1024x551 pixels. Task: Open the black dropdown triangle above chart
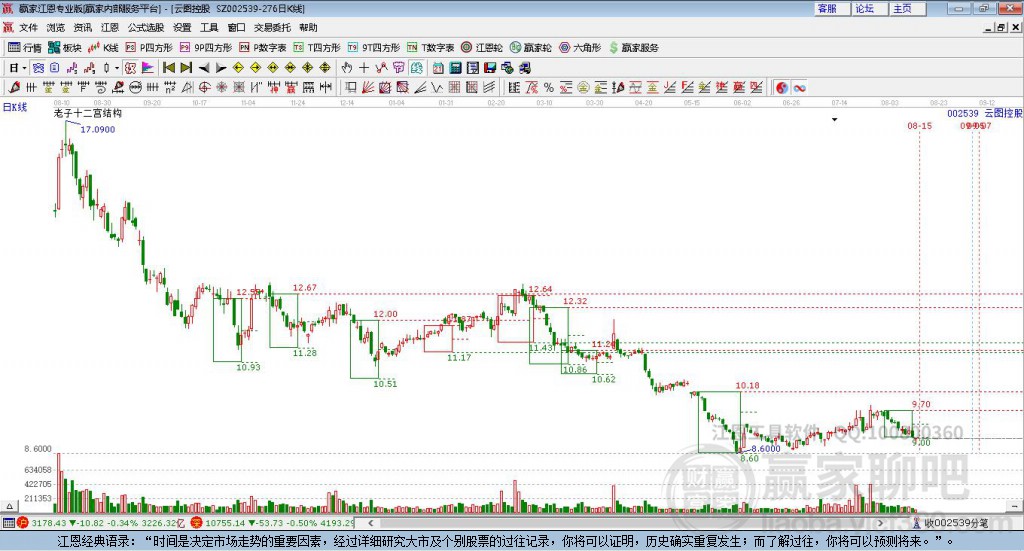coord(834,119)
